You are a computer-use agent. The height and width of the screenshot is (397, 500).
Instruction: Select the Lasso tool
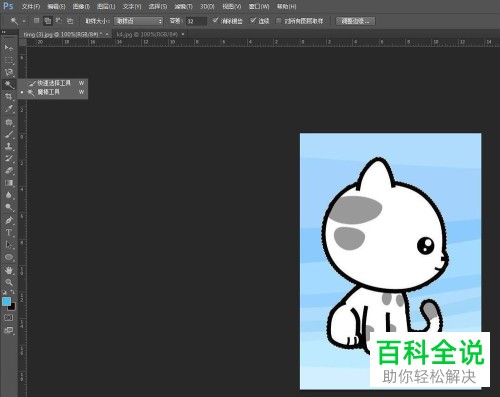[x=9, y=72]
